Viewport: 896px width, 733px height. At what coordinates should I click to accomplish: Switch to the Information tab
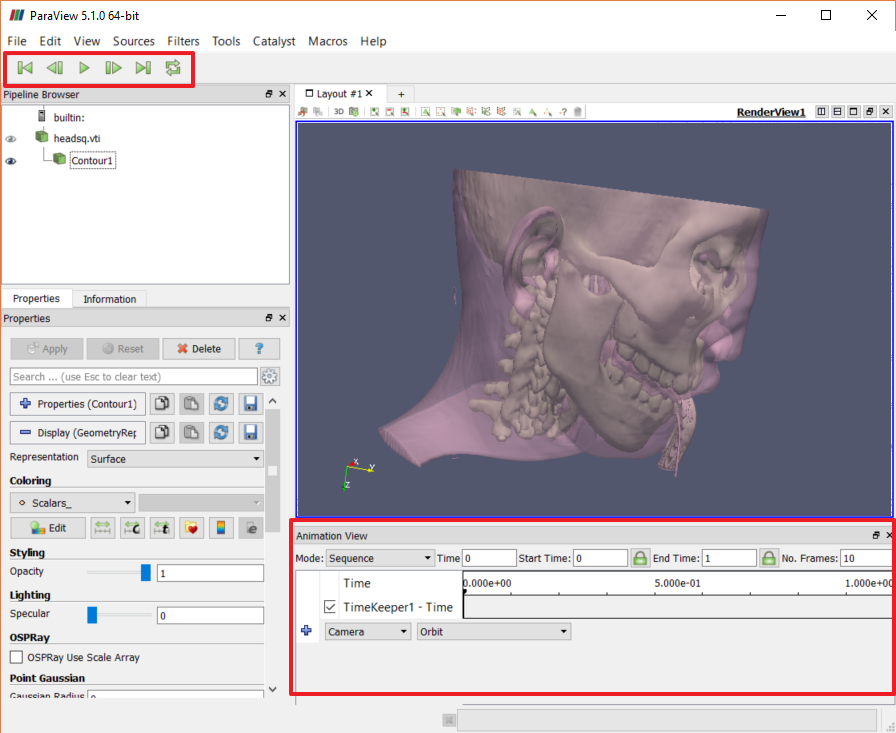click(110, 299)
